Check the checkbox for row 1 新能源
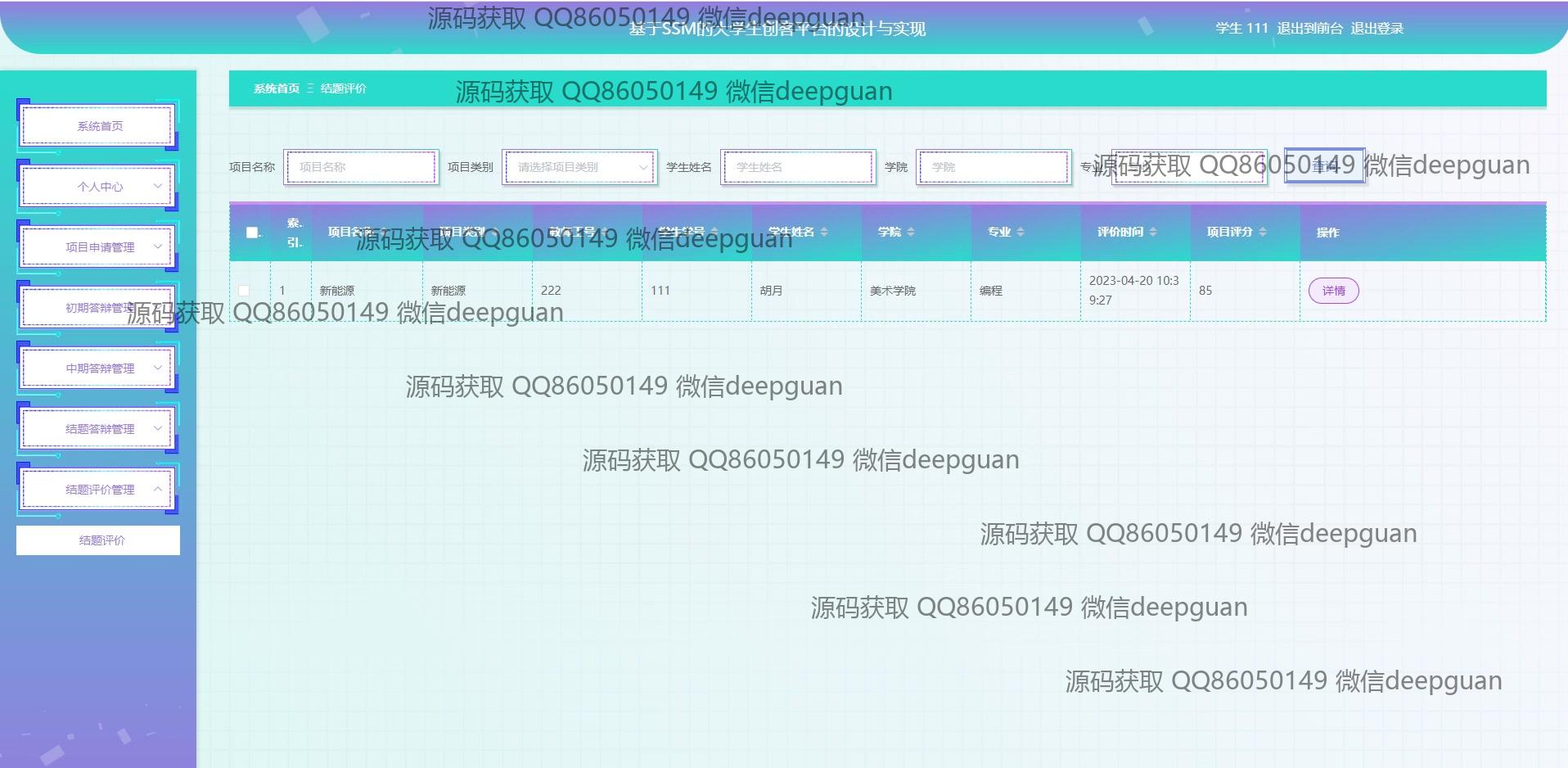 click(x=244, y=291)
